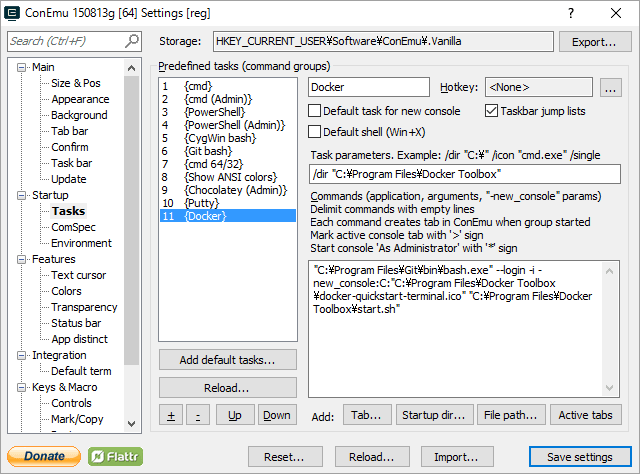Screen dimensions: 640x474
Task: Select the Tasks settings page
Action: coord(68,211)
